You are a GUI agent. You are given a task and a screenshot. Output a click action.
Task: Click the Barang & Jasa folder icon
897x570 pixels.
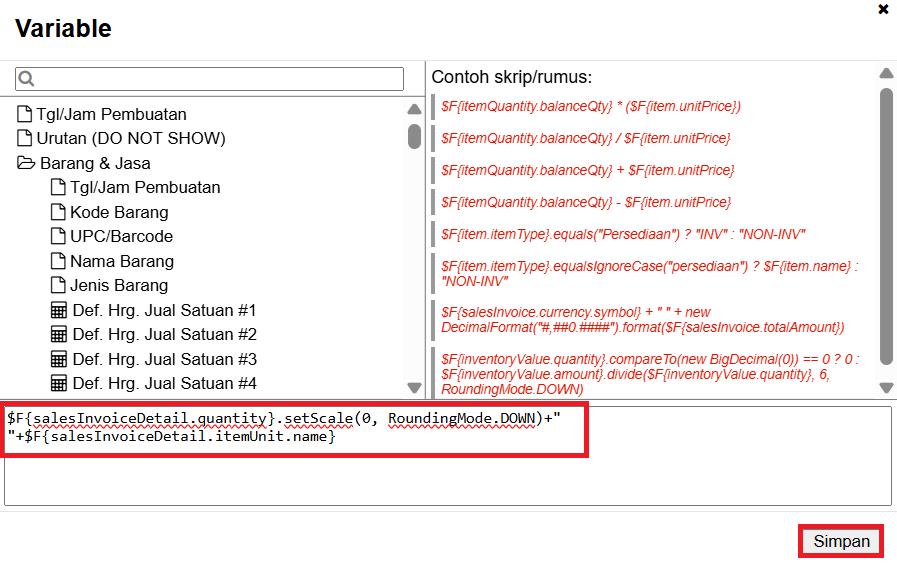(26, 163)
